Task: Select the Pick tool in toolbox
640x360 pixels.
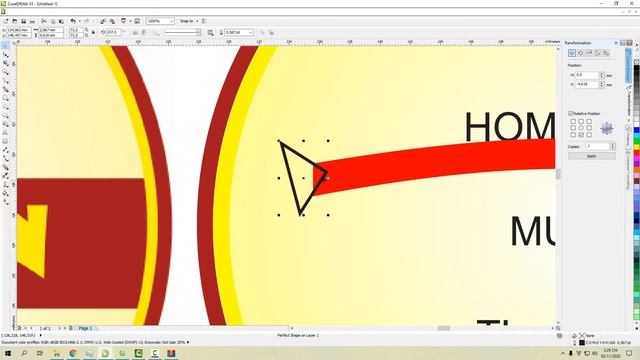Action: [6, 46]
